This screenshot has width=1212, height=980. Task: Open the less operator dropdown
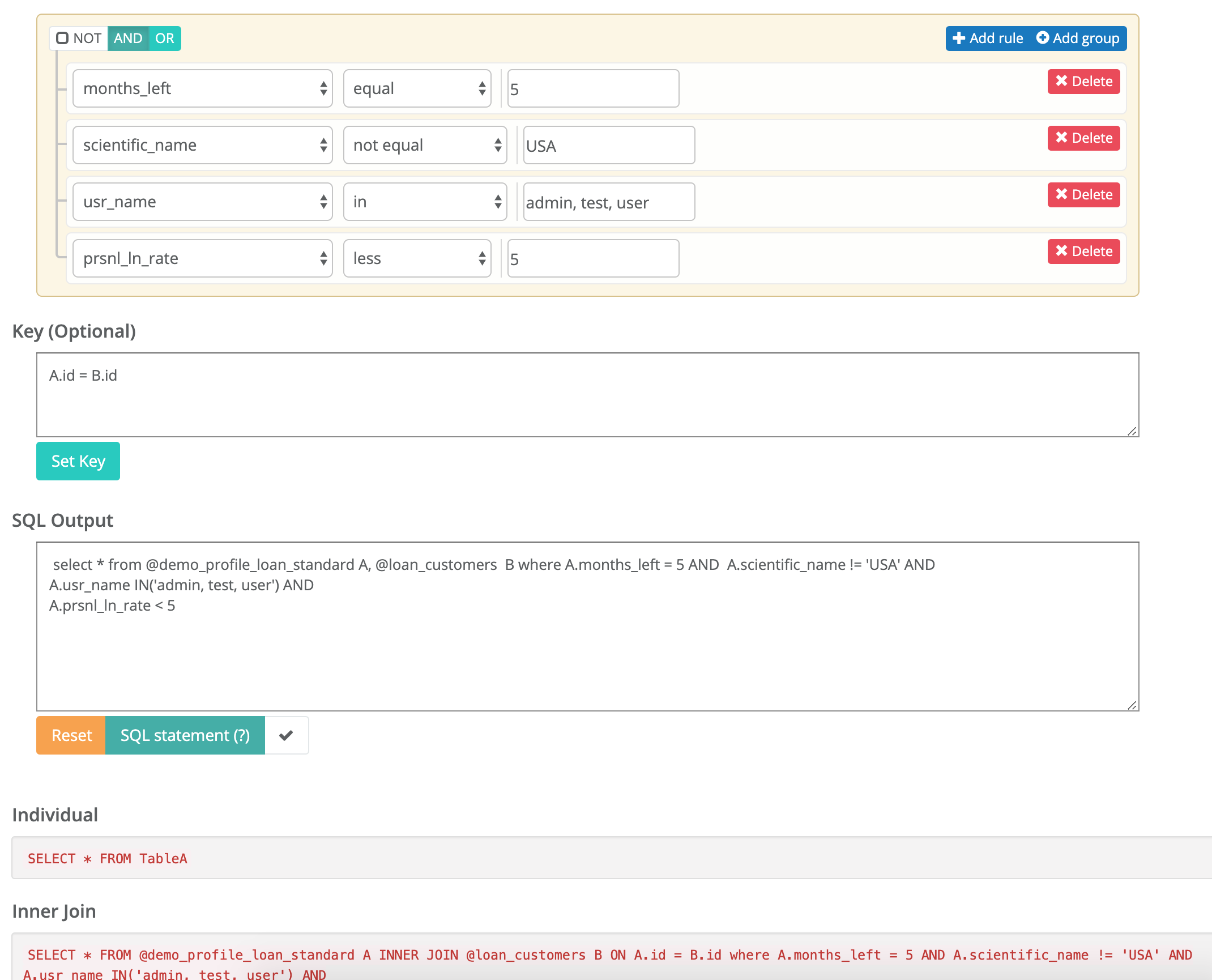(x=417, y=258)
